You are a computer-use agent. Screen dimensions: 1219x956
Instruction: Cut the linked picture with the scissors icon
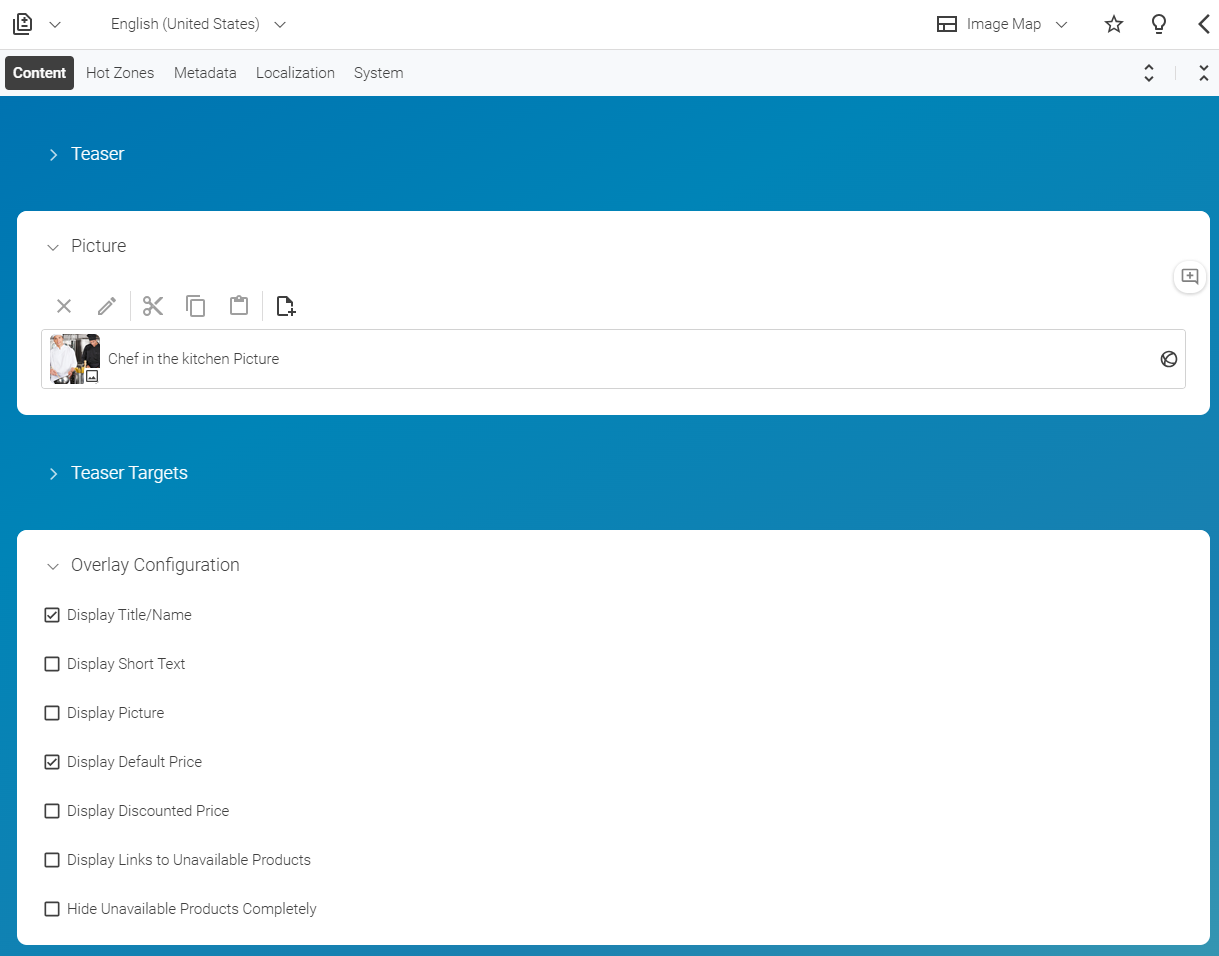(x=152, y=306)
